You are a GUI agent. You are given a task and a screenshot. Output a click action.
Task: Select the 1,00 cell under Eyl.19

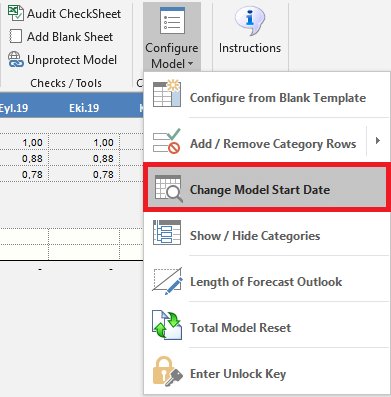pos(24,142)
